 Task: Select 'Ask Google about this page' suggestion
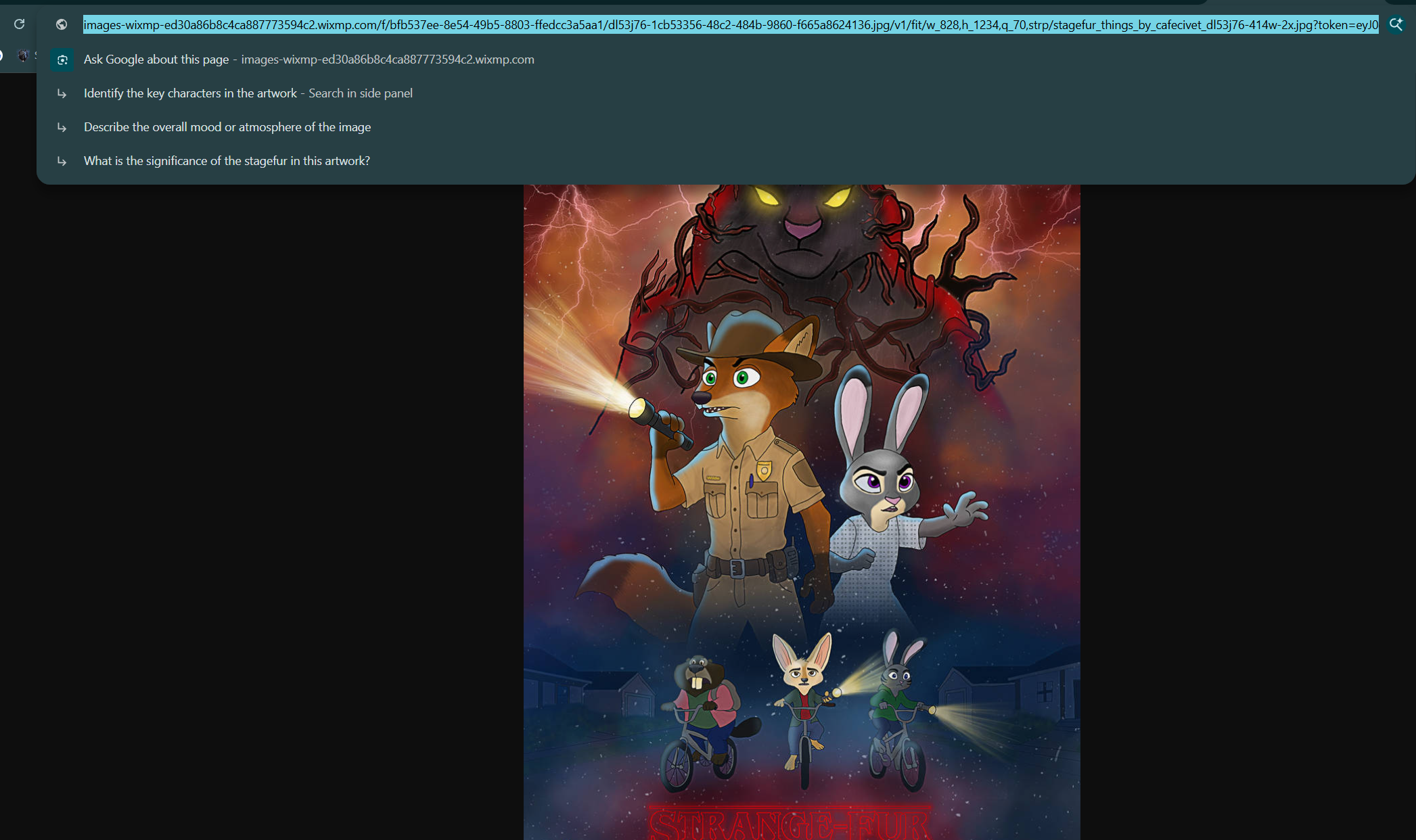coord(156,60)
